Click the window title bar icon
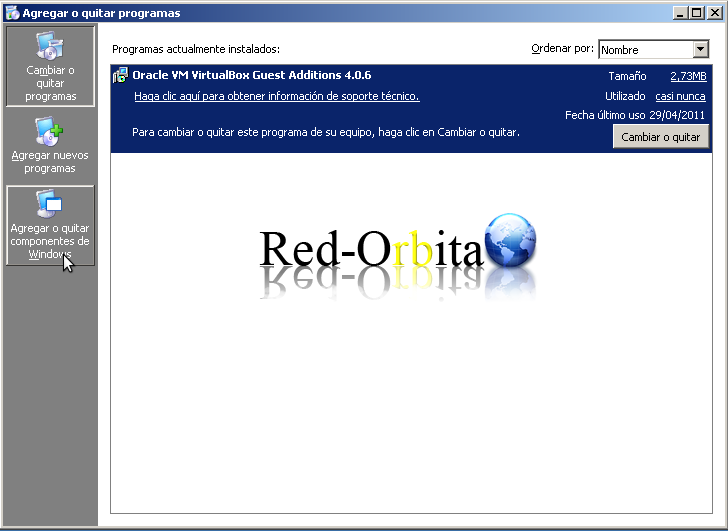 click(x=12, y=13)
